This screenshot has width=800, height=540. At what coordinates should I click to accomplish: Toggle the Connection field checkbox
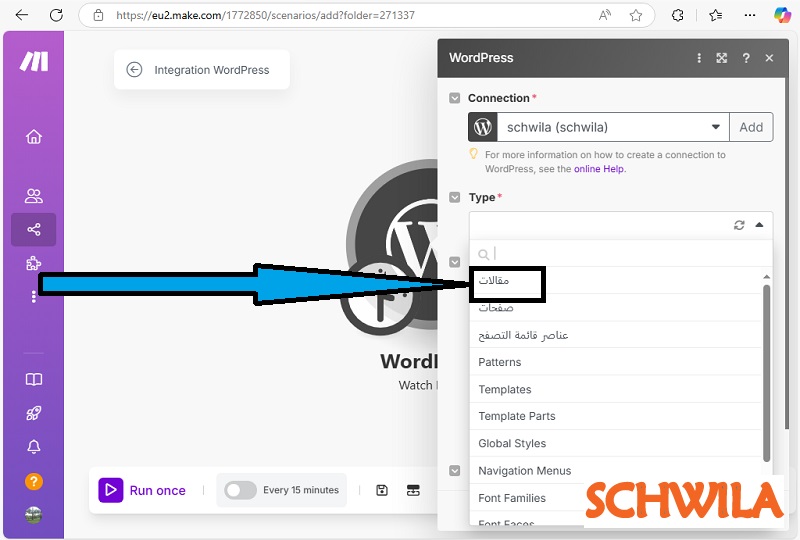[x=455, y=98]
